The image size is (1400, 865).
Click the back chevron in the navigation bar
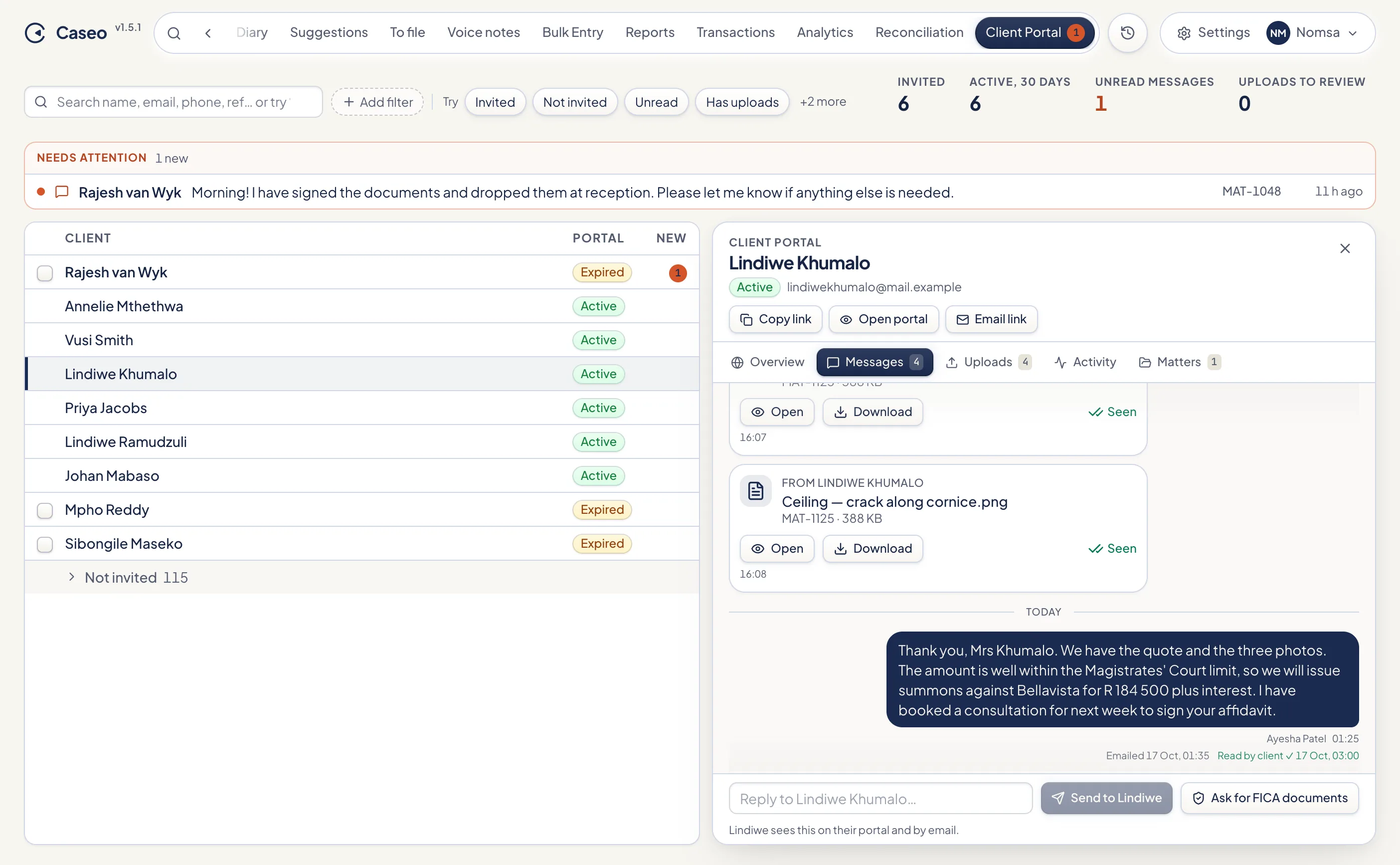(208, 33)
